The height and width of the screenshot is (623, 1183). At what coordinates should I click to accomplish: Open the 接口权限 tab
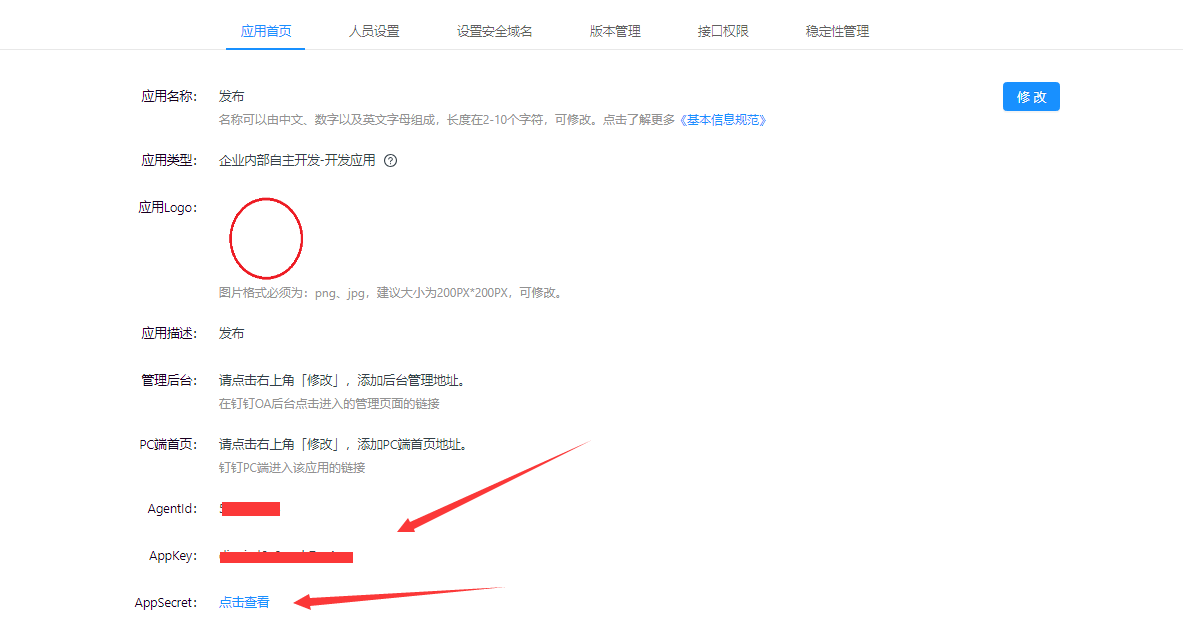(723, 31)
